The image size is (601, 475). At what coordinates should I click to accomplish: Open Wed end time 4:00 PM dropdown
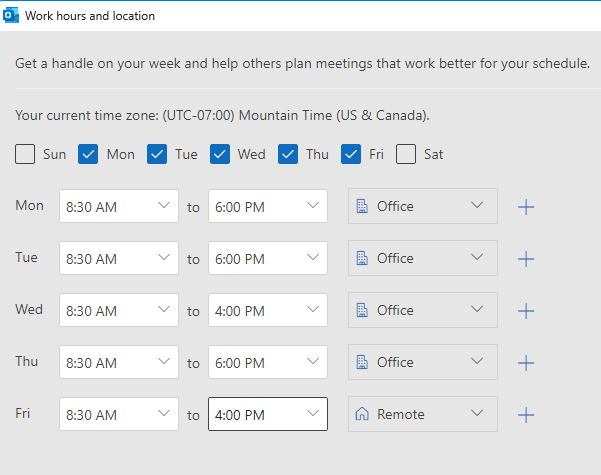pyautogui.click(x=268, y=310)
